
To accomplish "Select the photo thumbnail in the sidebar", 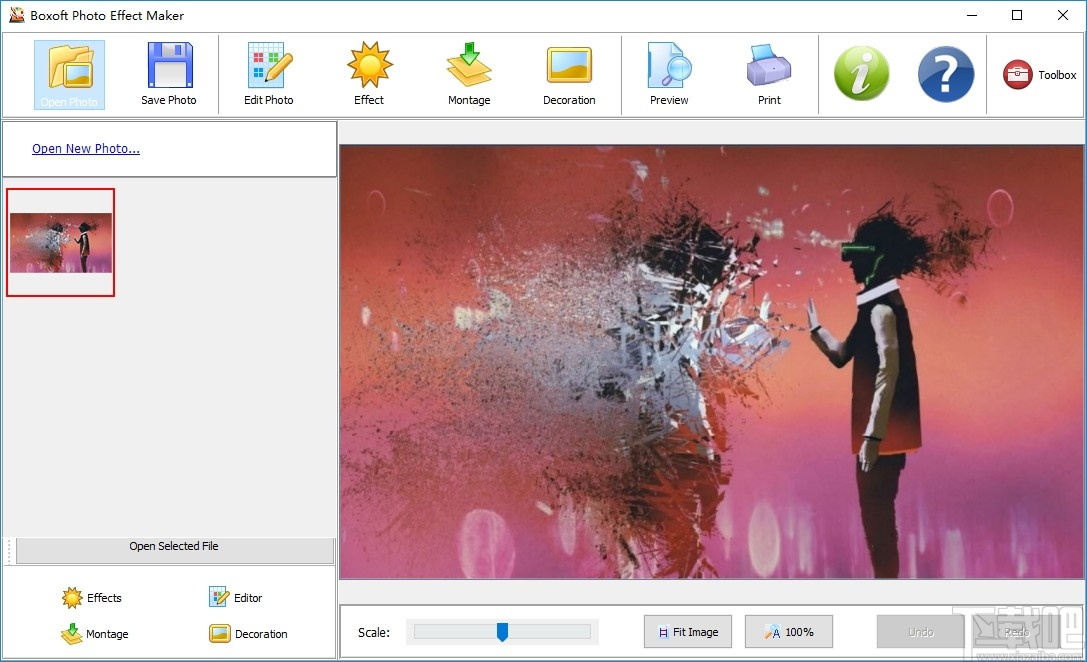I will 61,242.
